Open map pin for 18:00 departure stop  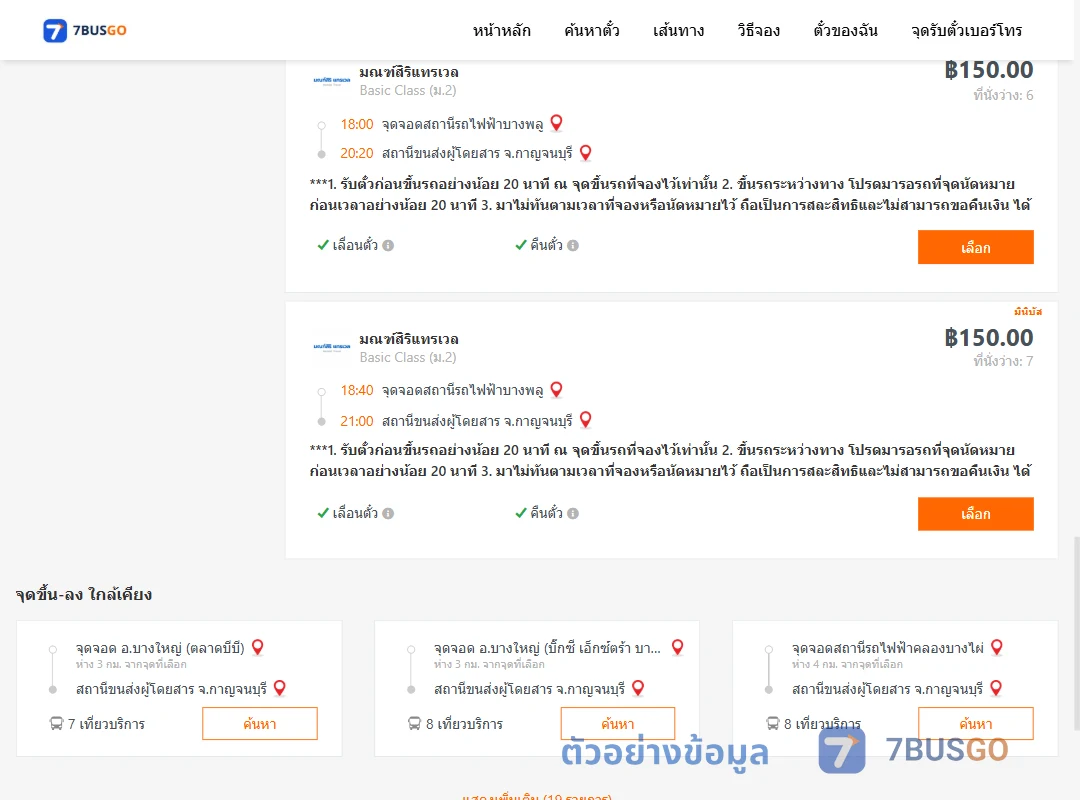(x=557, y=123)
